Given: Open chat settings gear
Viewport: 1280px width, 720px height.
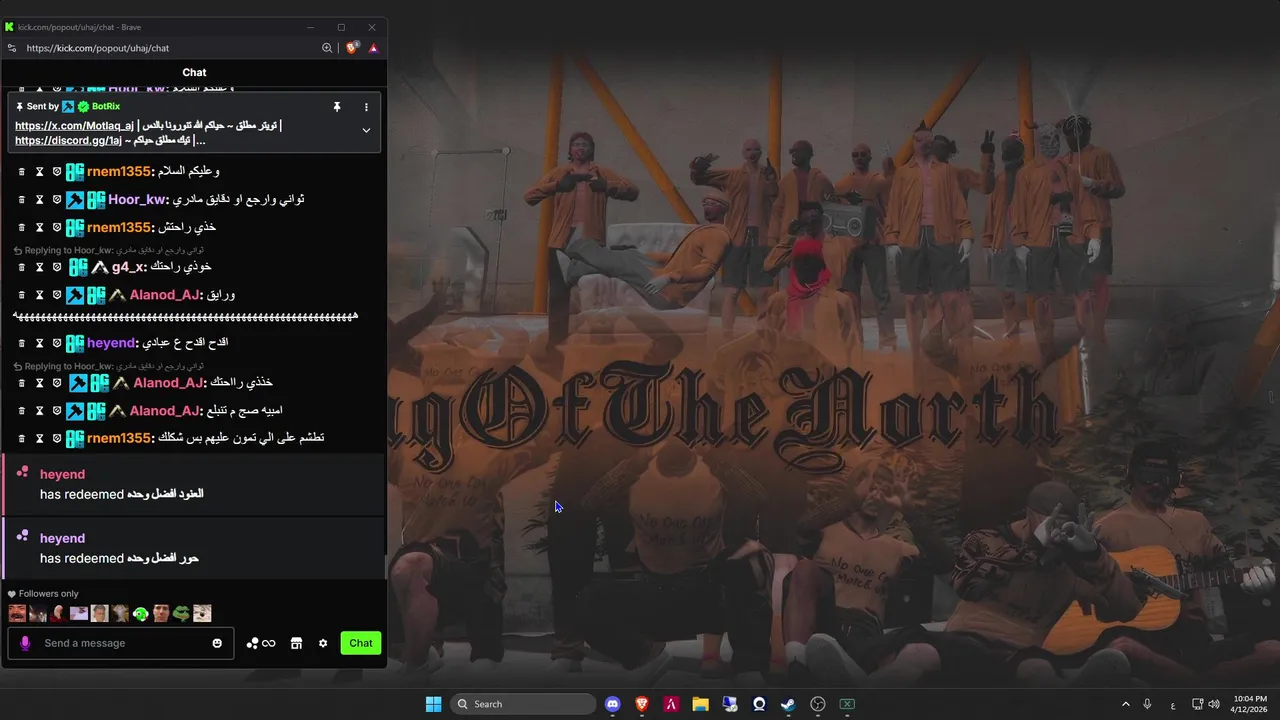Looking at the screenshot, I should (x=323, y=643).
